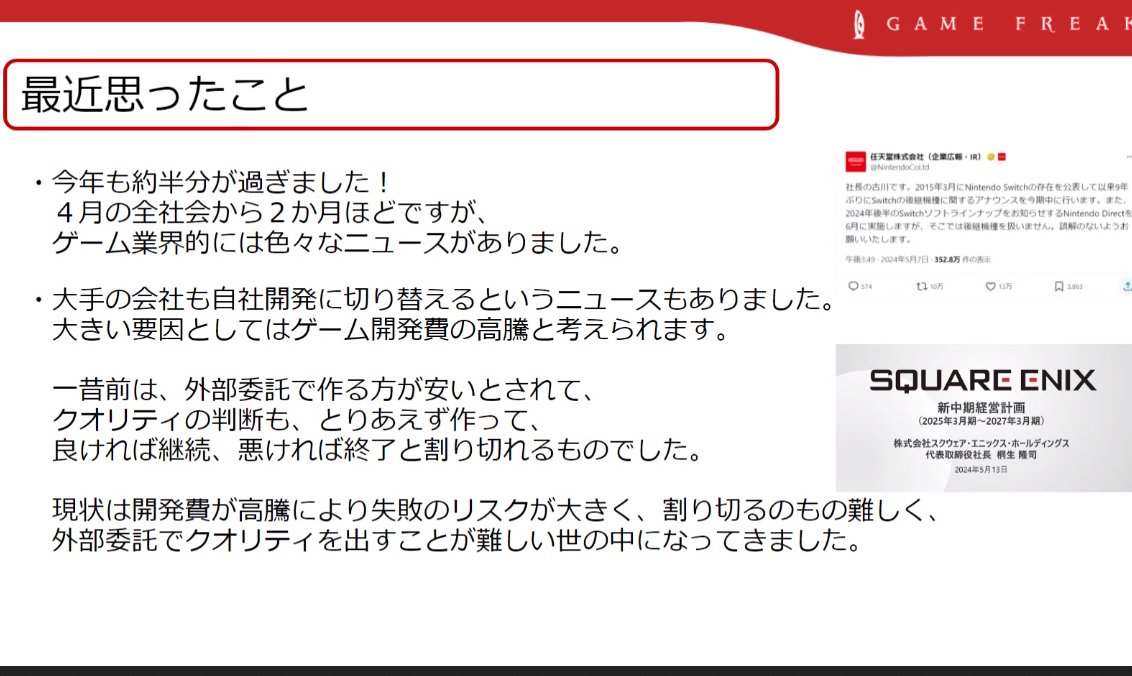This screenshot has width=1132, height=676.
Task: Click the line ゲーム業界的には色々なニュースがありました
Action: click(x=338, y=242)
